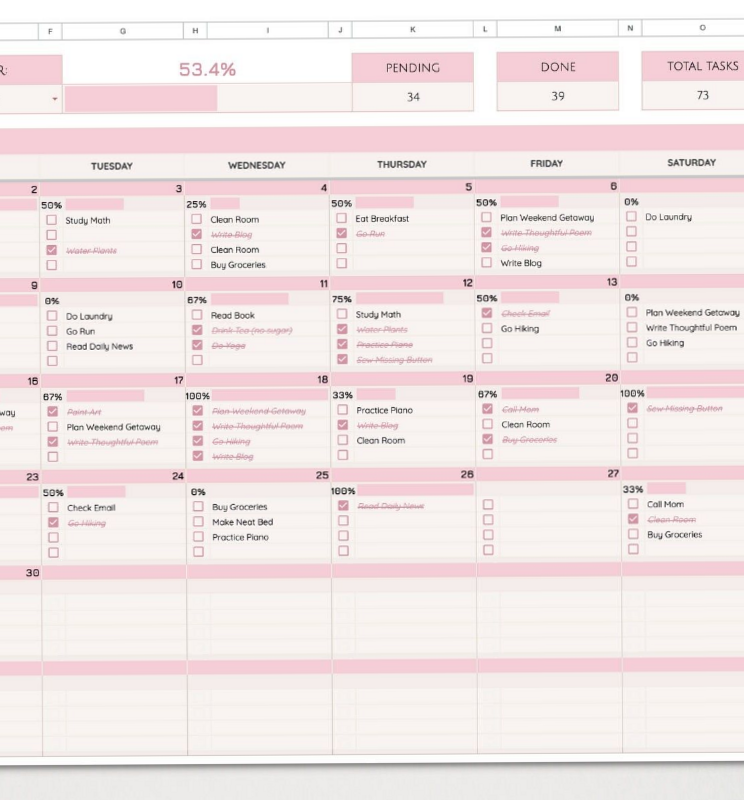Image resolution: width=744 pixels, height=800 pixels.
Task: Select column I header
Action: coord(267,30)
